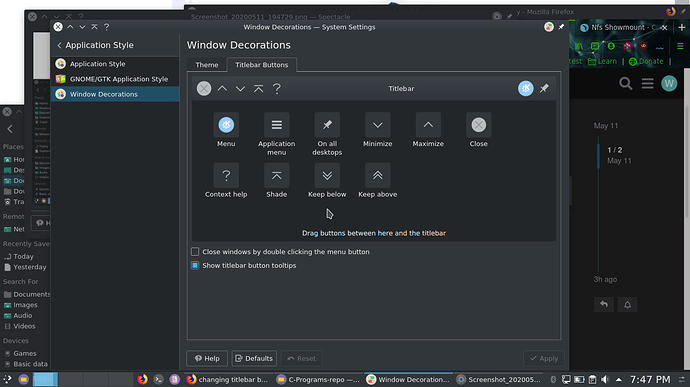Image resolution: width=690 pixels, height=387 pixels.
Task: Click the 7:47 PM clock
Action: point(650,380)
